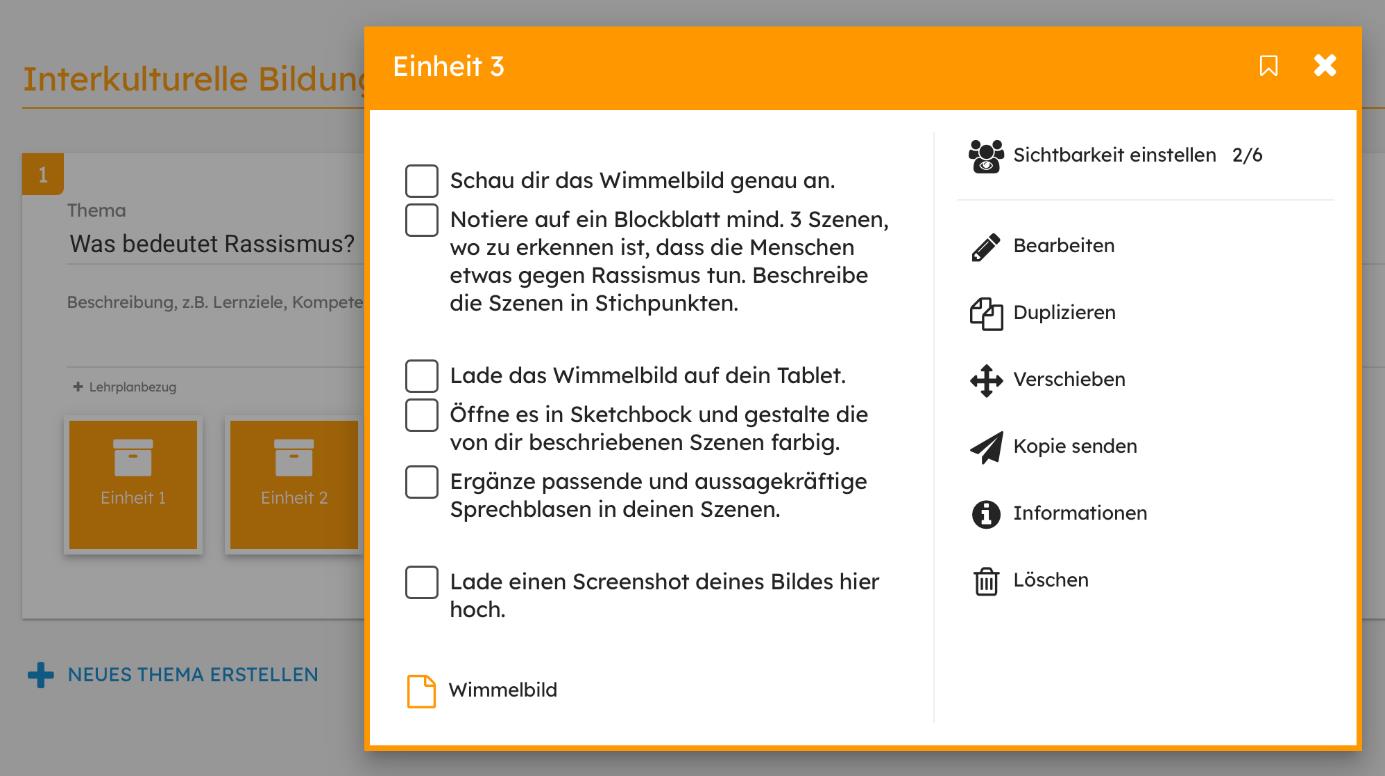Tick the 'Öffne es in Sketchbock' checkbox
Image resolution: width=1385 pixels, height=776 pixels.
[x=421, y=415]
